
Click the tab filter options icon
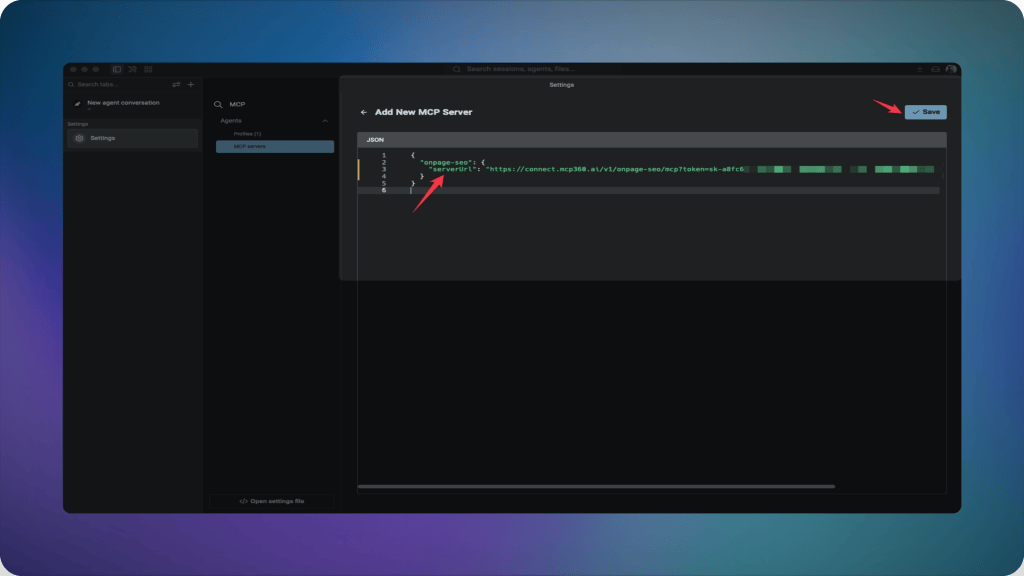tap(176, 84)
